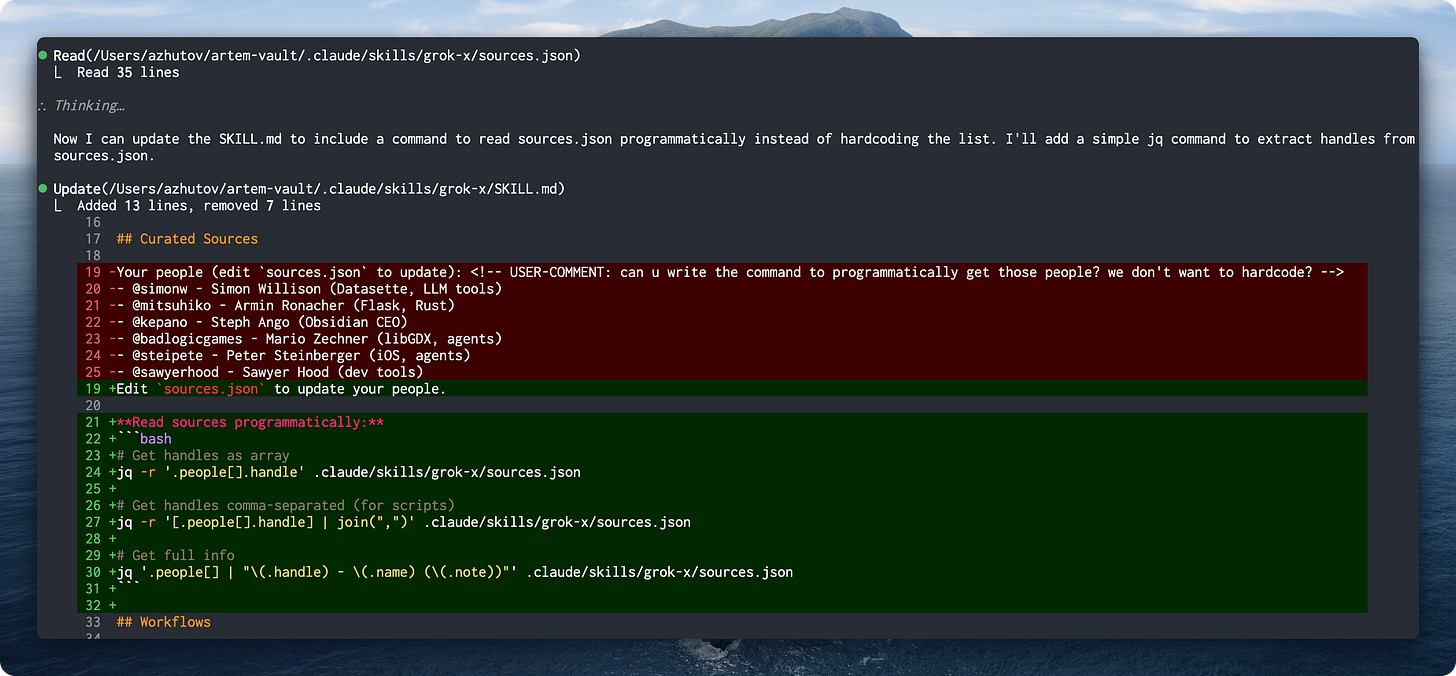Click the sentence starting 'Now I can update the SKILL.md'
This screenshot has width=1456, height=676.
(733, 147)
